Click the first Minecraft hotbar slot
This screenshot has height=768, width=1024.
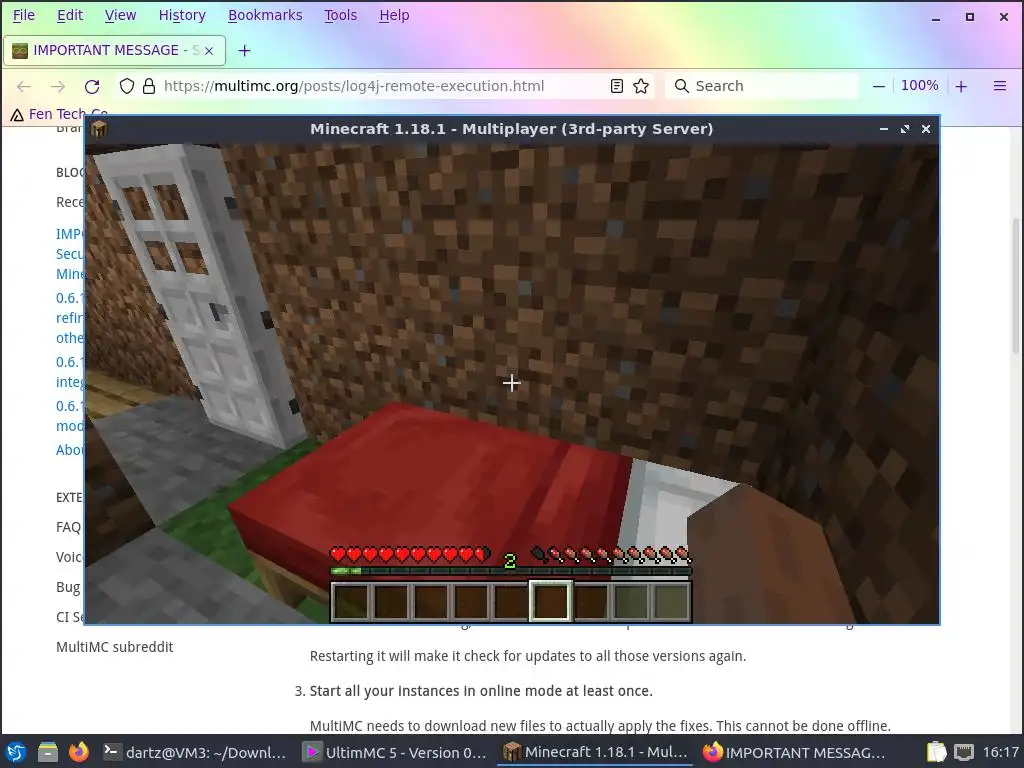(x=351, y=601)
